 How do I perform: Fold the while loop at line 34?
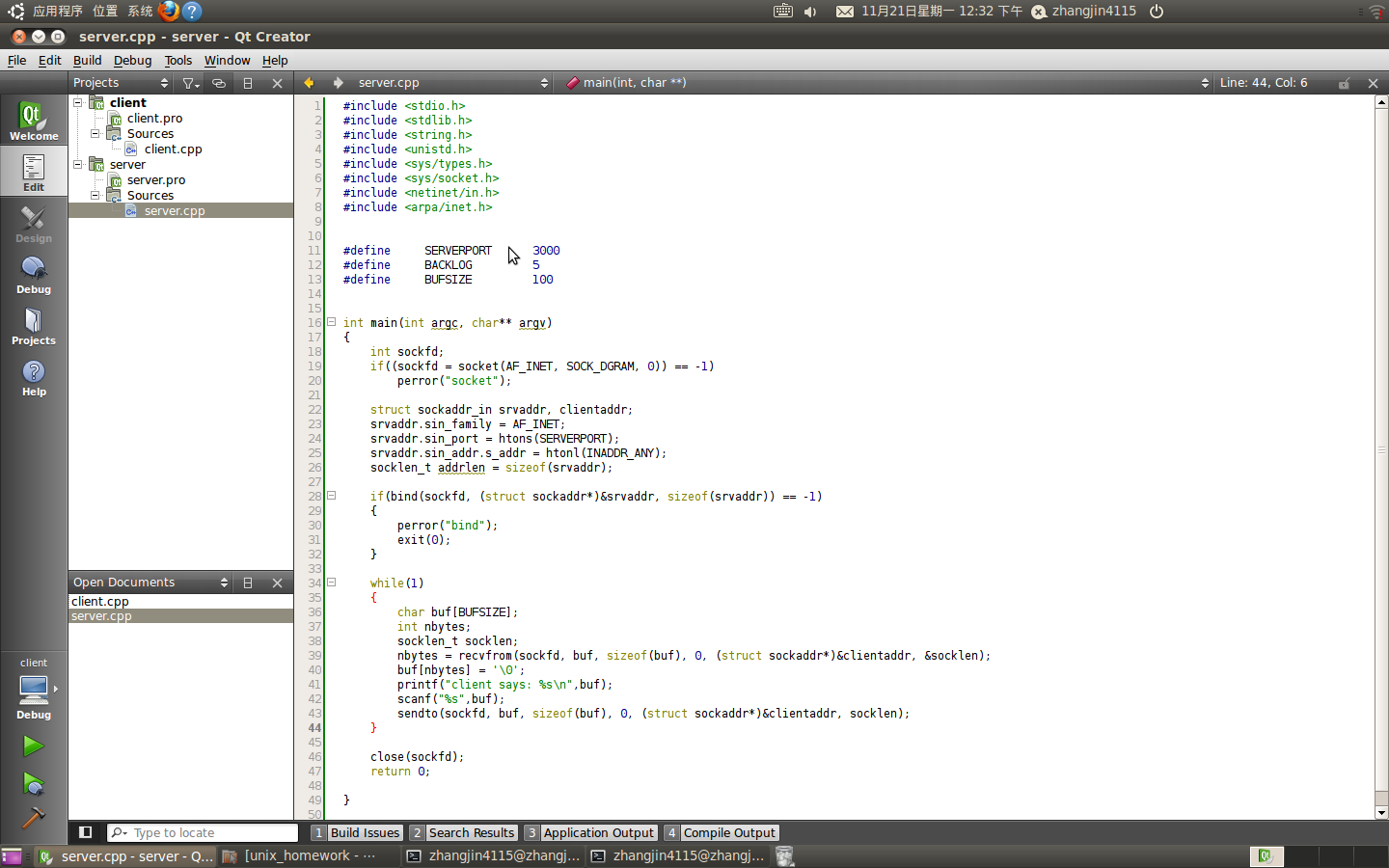[x=331, y=583]
